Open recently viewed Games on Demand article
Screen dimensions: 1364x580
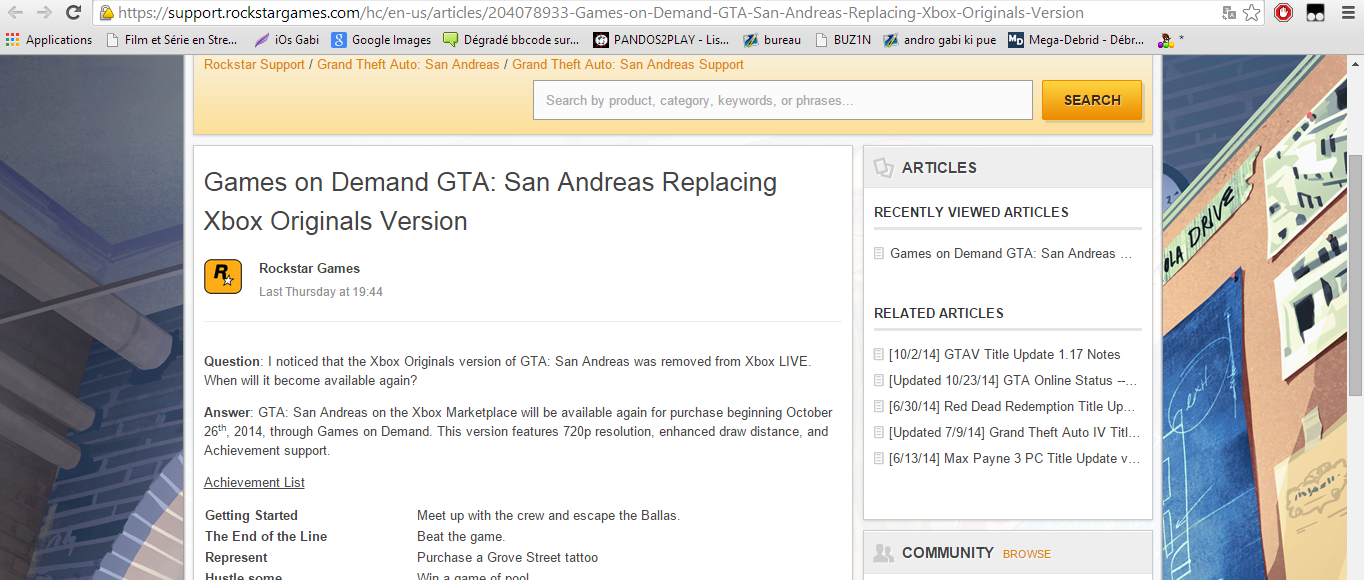click(1011, 254)
